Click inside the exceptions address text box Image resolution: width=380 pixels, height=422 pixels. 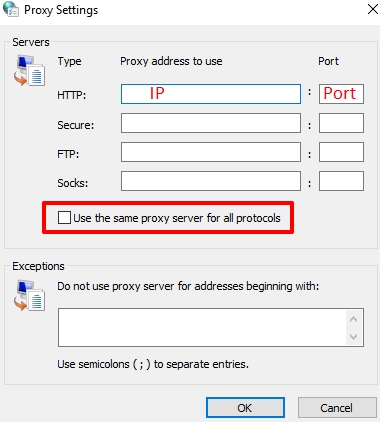click(x=202, y=327)
